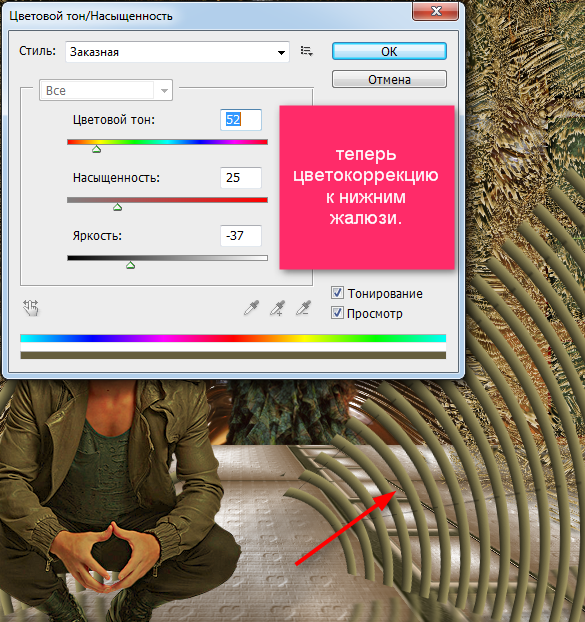Click the Яркость slider handle
Screen dimensions: 585x622
pyautogui.click(x=130, y=265)
